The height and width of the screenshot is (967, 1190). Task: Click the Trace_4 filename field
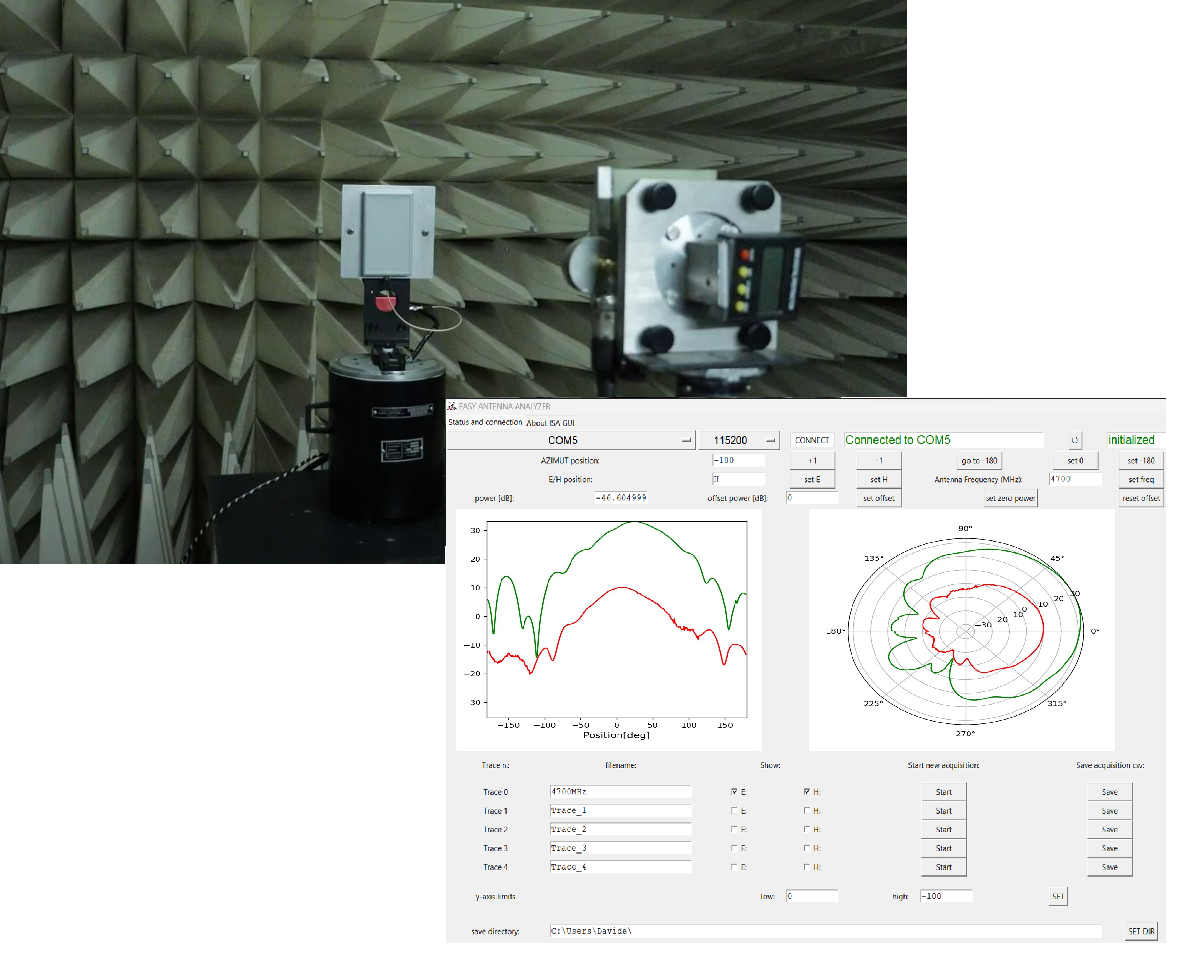point(621,867)
